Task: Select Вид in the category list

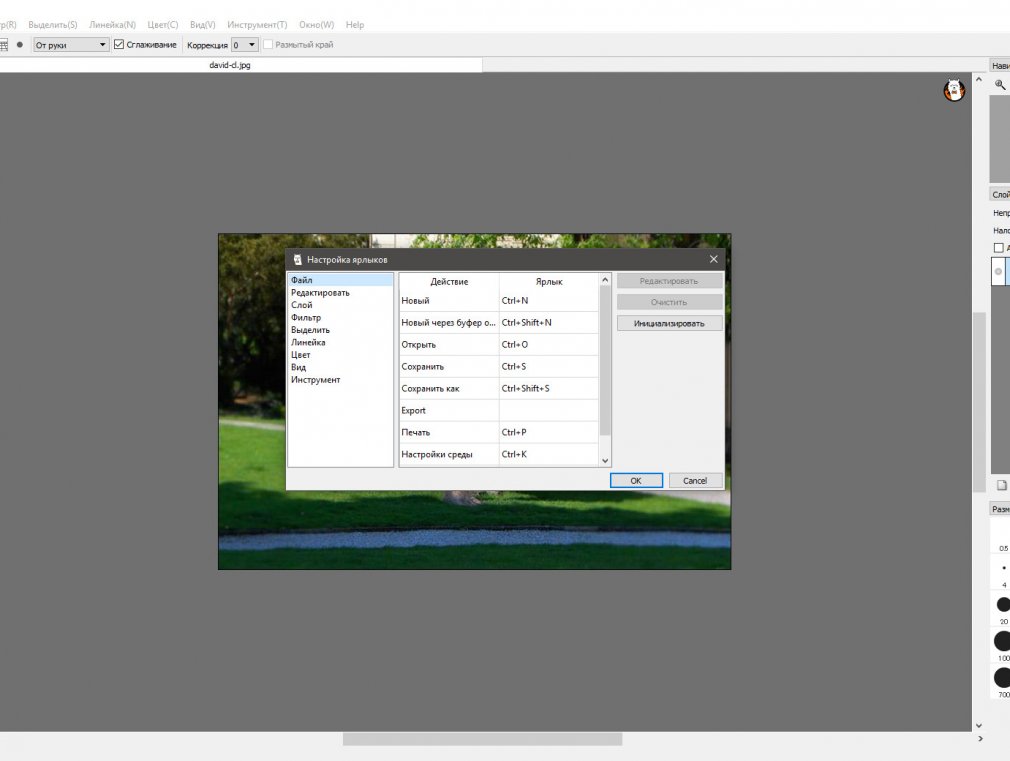Action: [x=340, y=367]
